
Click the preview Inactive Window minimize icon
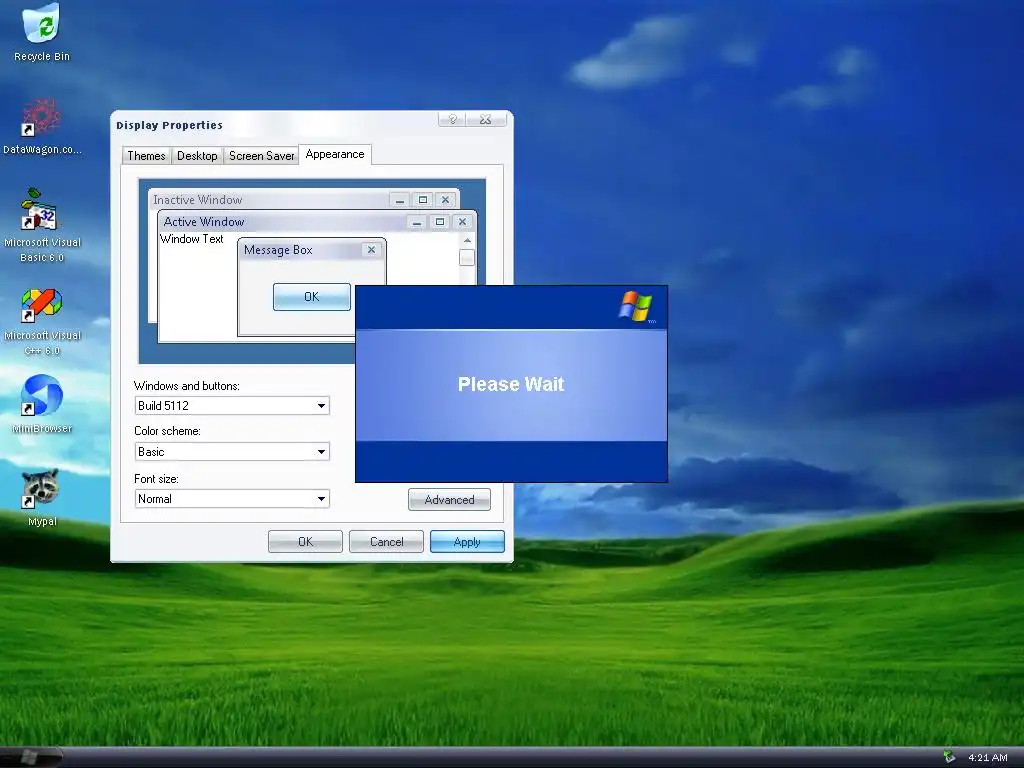400,200
